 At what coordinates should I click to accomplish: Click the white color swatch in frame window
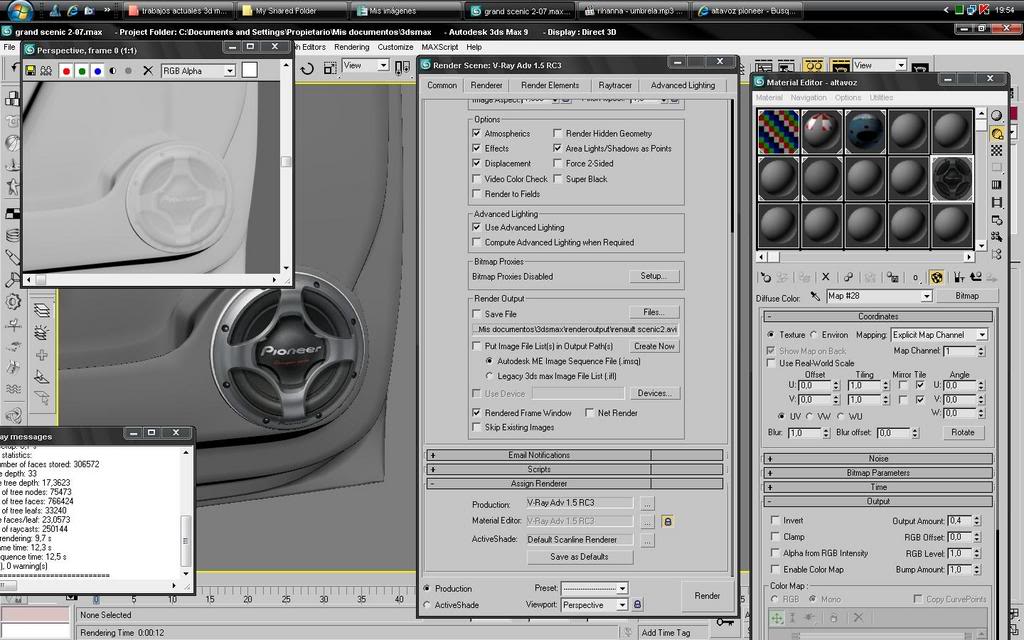click(249, 70)
